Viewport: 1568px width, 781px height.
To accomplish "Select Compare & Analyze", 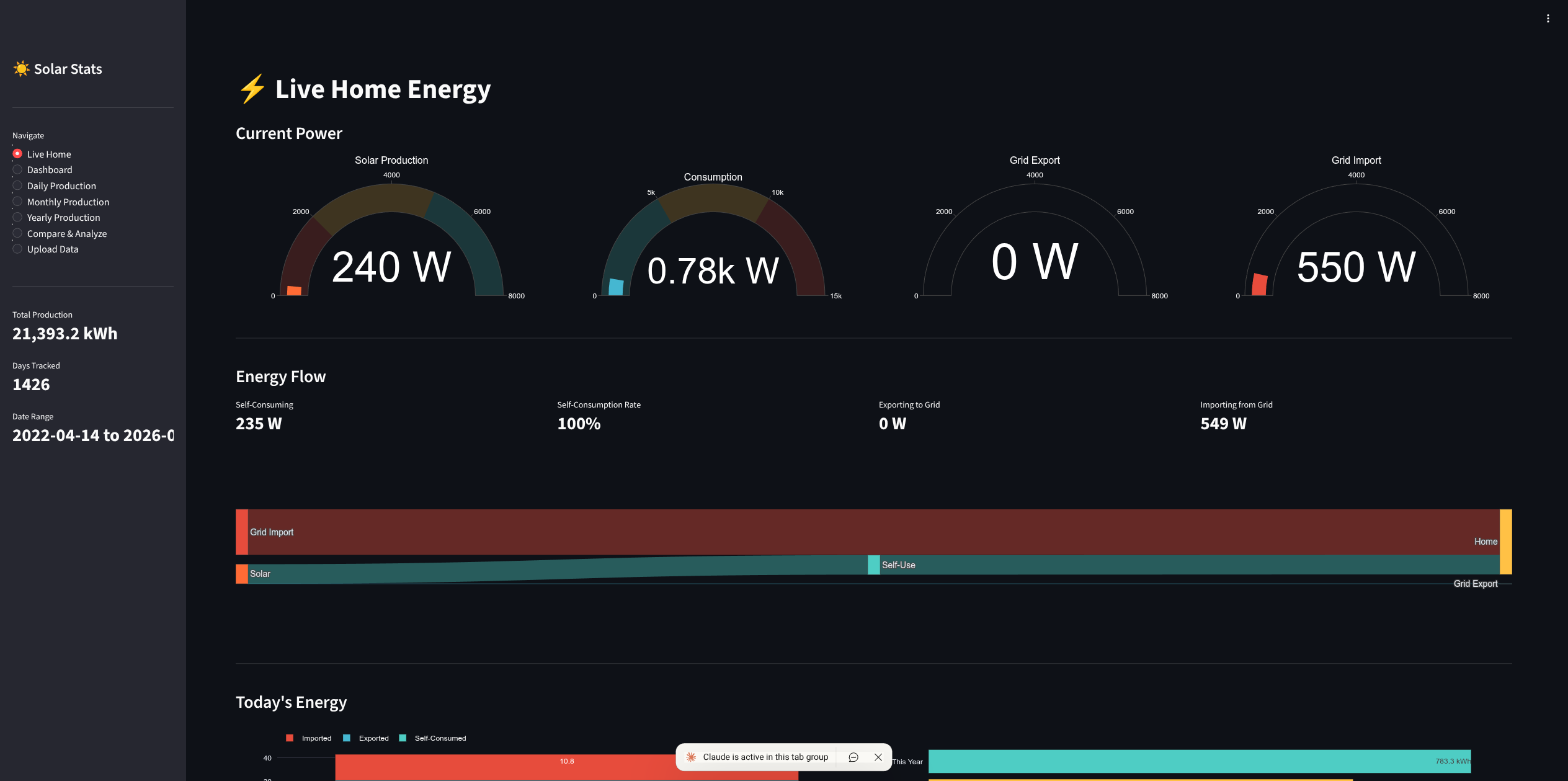I will (x=66, y=233).
